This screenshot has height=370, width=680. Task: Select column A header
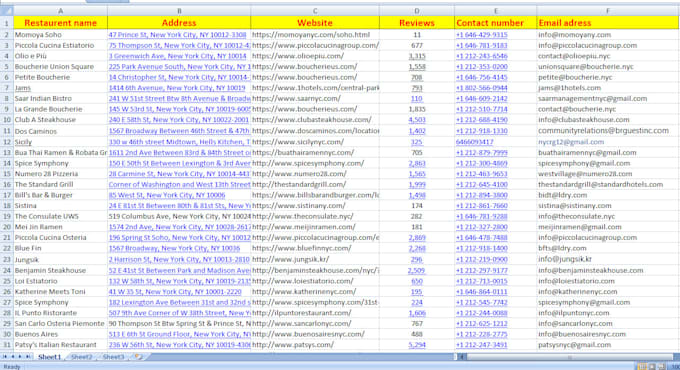tap(60, 11)
